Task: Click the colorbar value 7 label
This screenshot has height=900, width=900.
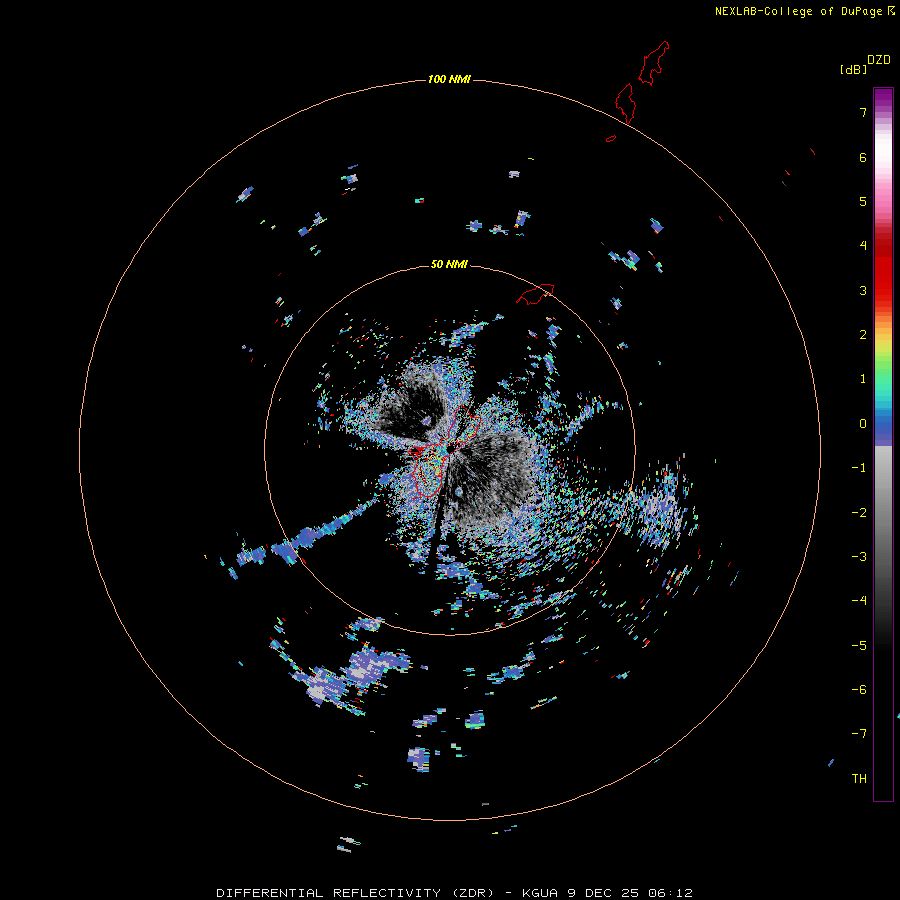Action: [863, 112]
